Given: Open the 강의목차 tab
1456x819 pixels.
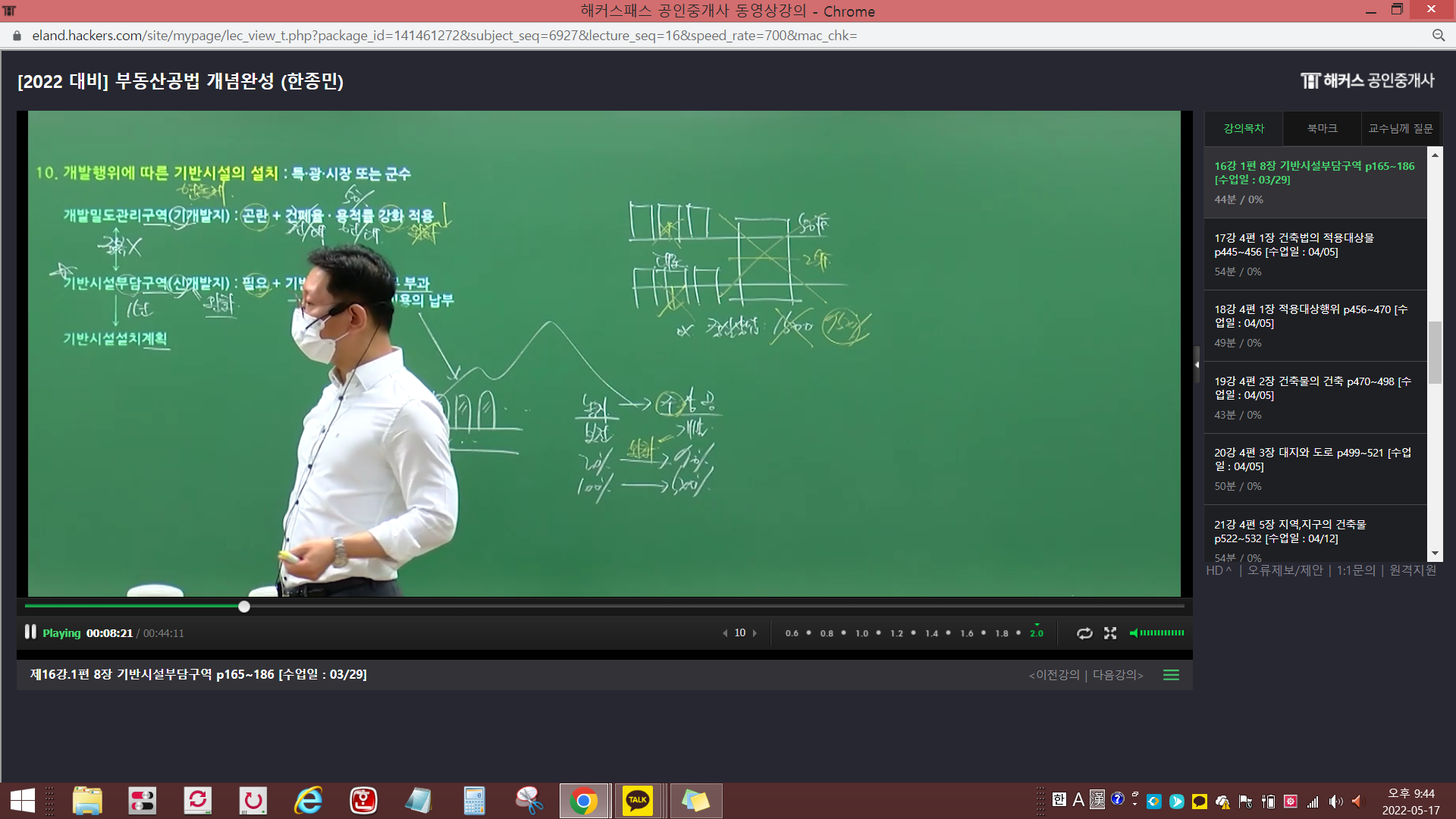Looking at the screenshot, I should 1244,129.
